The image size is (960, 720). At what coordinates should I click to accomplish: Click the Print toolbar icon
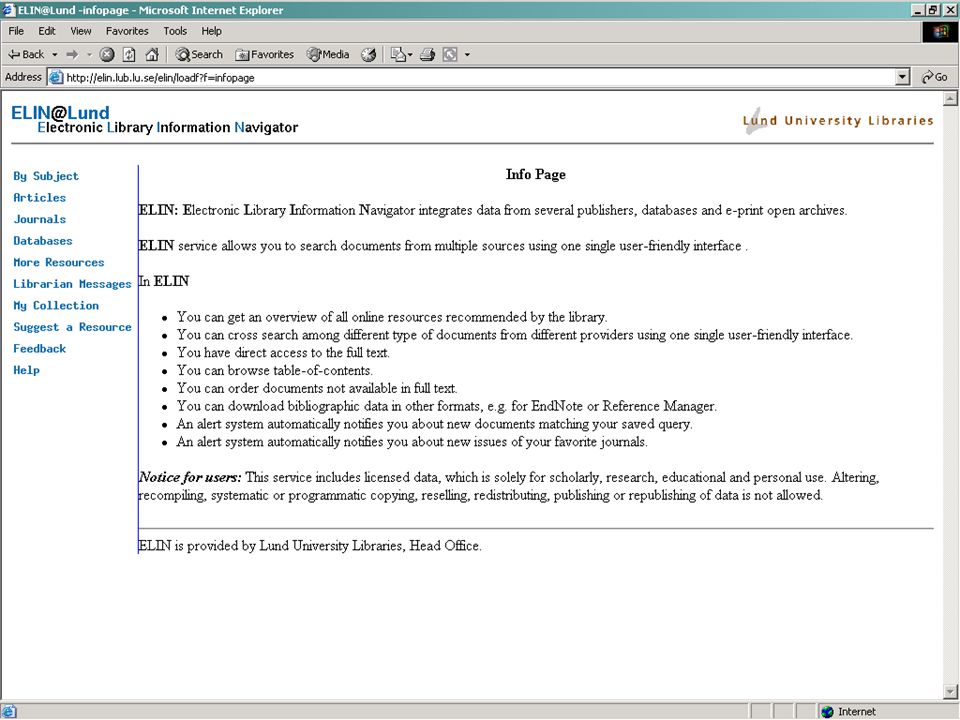(x=427, y=54)
